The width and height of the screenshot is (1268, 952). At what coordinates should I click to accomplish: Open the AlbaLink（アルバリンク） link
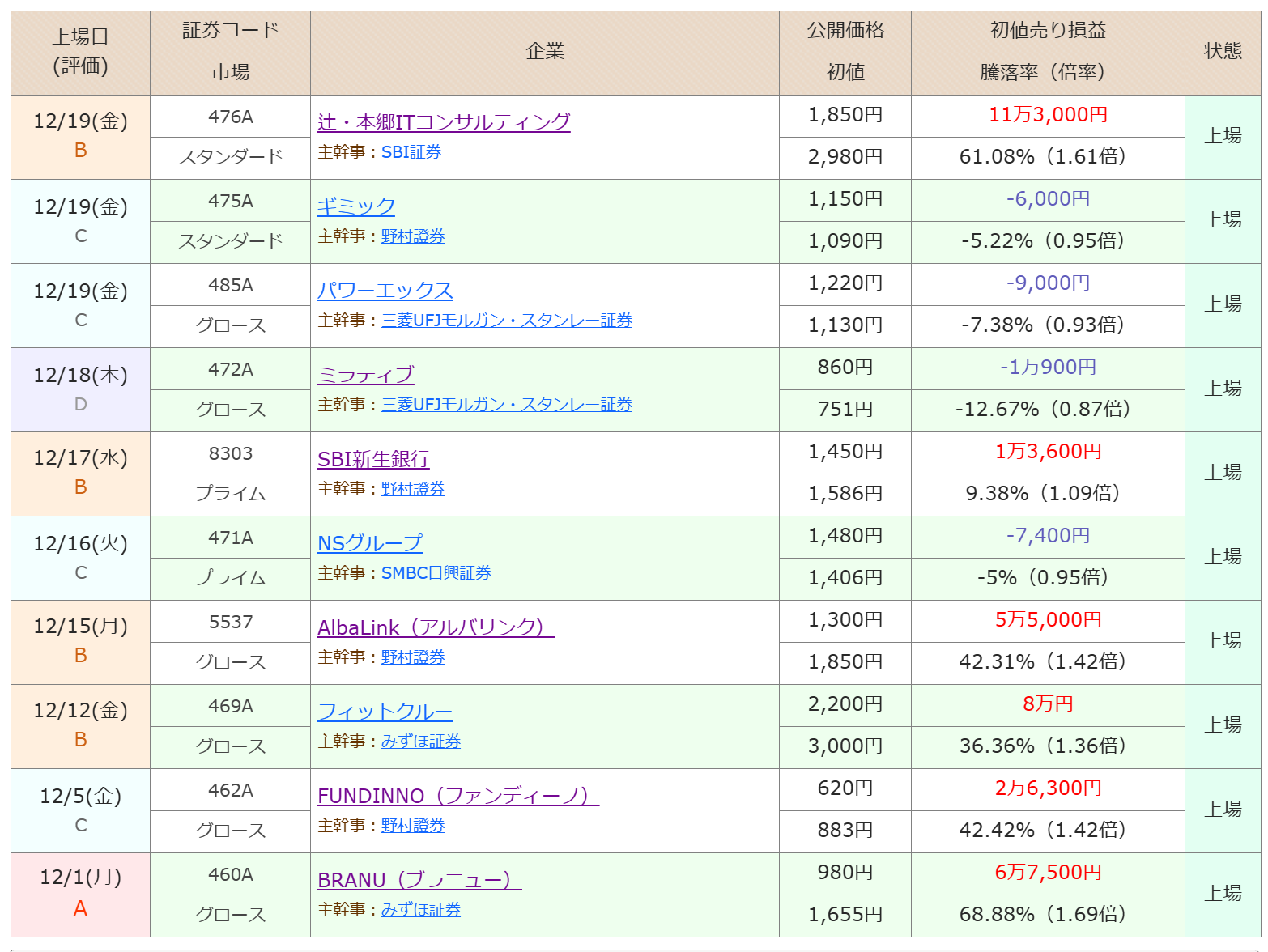tap(436, 627)
